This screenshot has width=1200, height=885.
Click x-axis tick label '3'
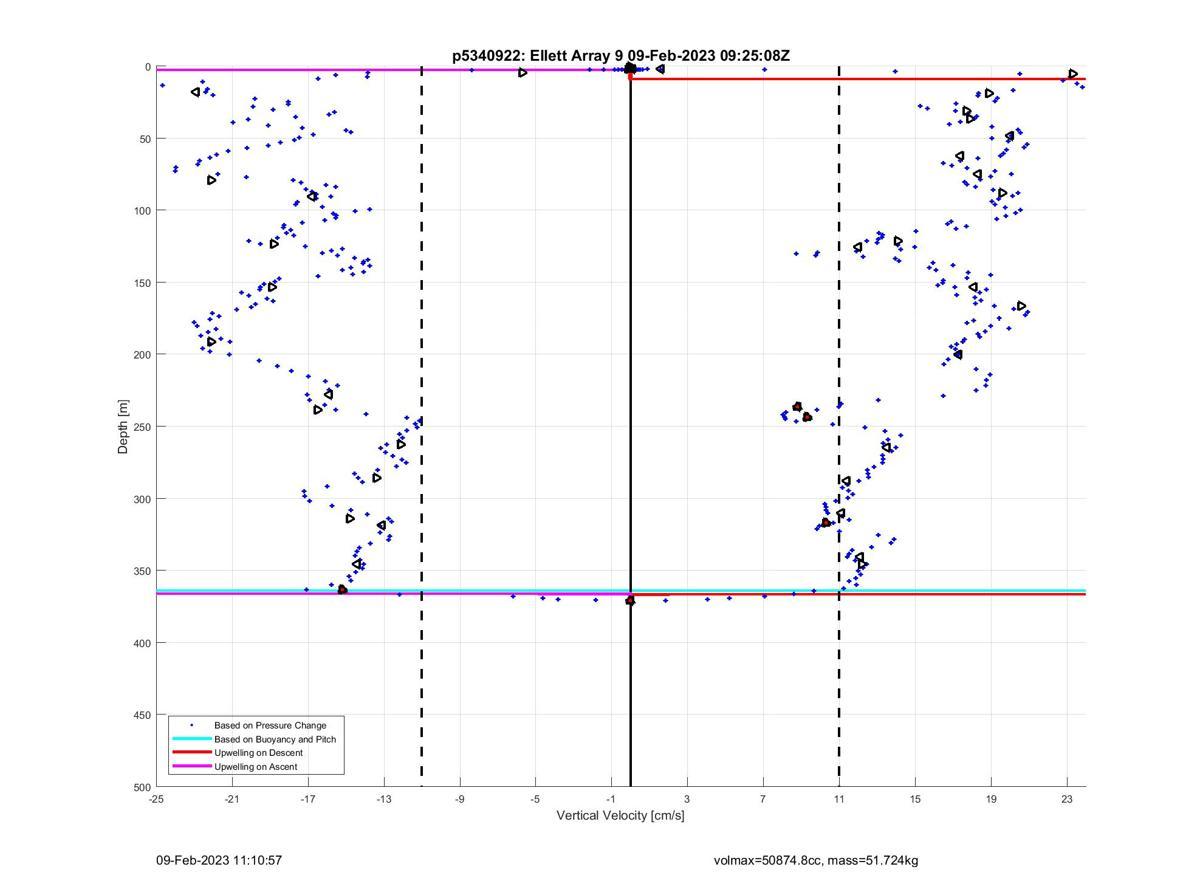pyautogui.click(x=687, y=798)
